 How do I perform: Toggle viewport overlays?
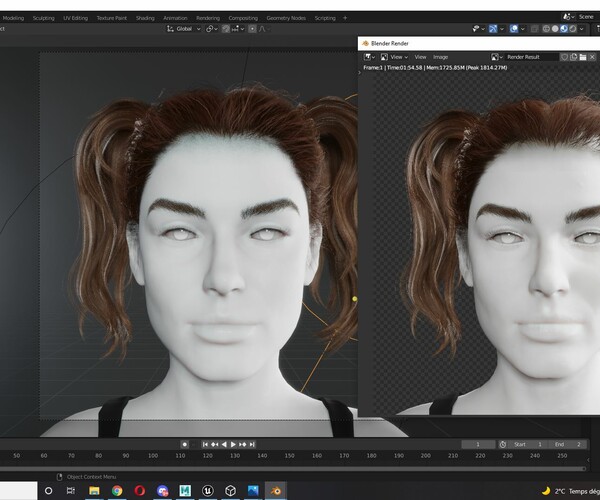coord(514,29)
